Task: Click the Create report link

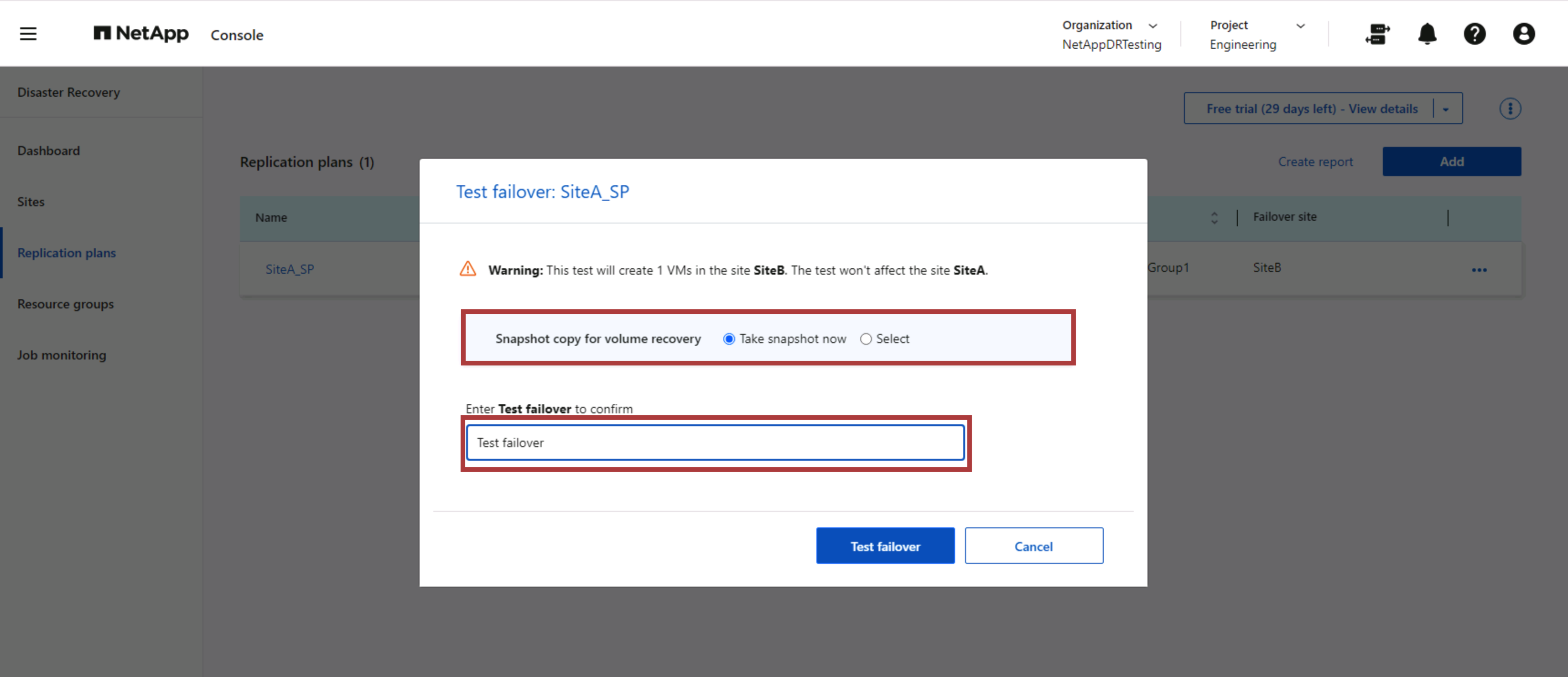Action: coord(1315,161)
